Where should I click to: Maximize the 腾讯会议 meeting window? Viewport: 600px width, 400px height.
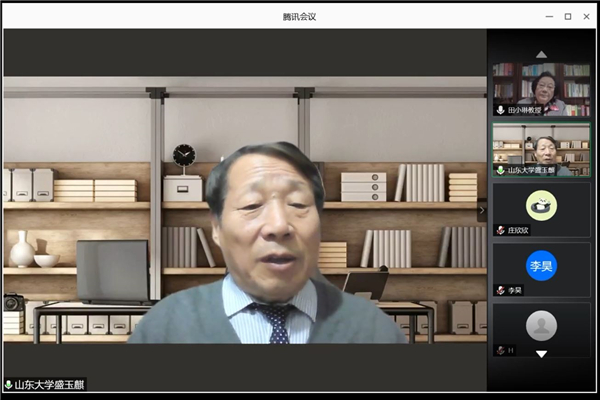(568, 16)
